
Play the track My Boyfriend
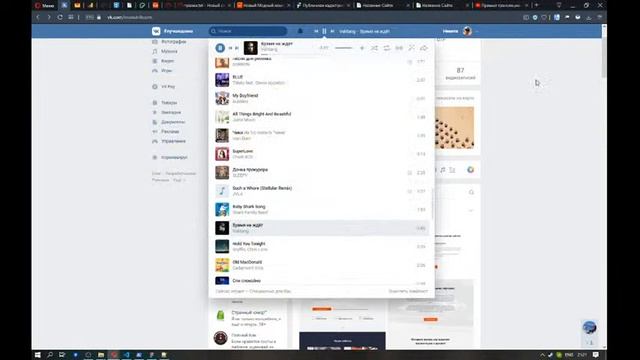click(x=321, y=98)
